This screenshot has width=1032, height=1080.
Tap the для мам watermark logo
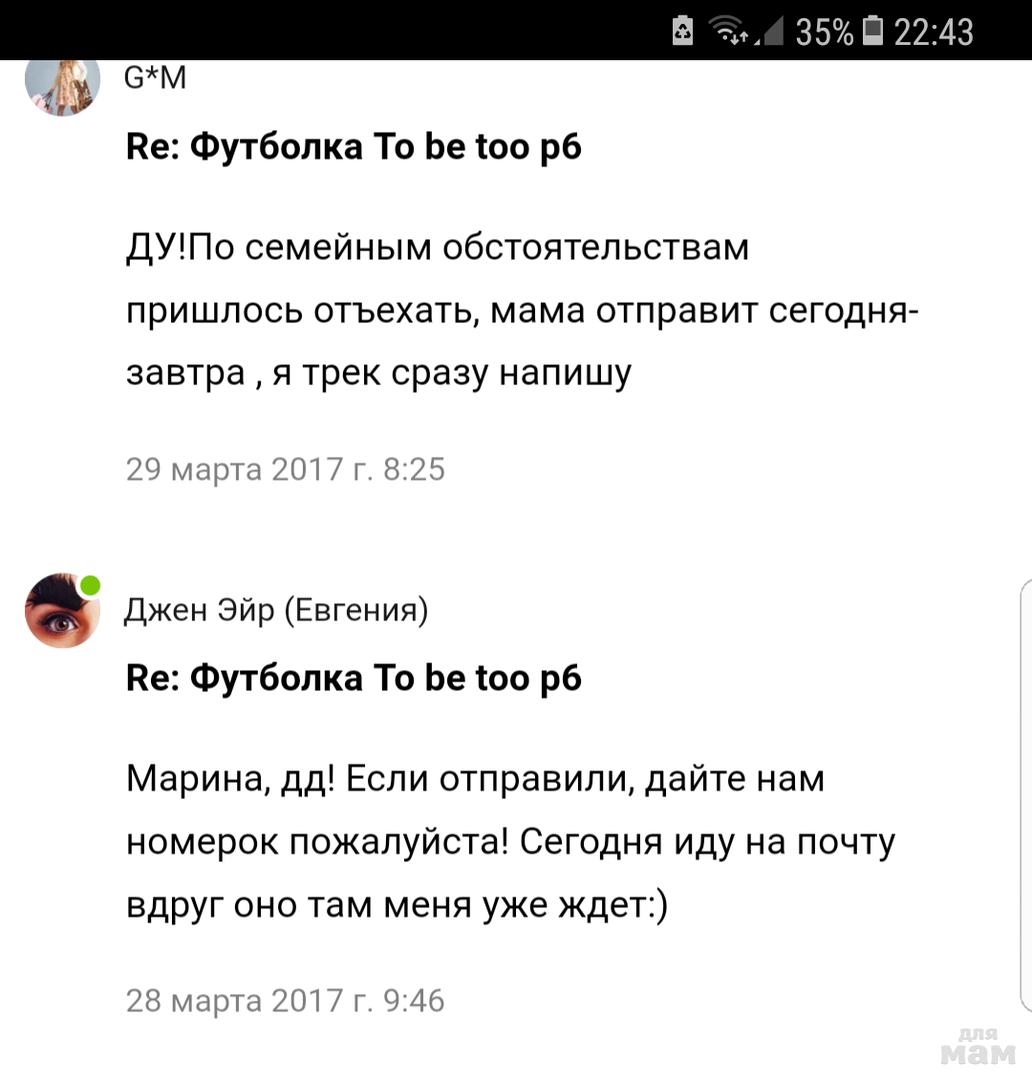pos(978,1047)
